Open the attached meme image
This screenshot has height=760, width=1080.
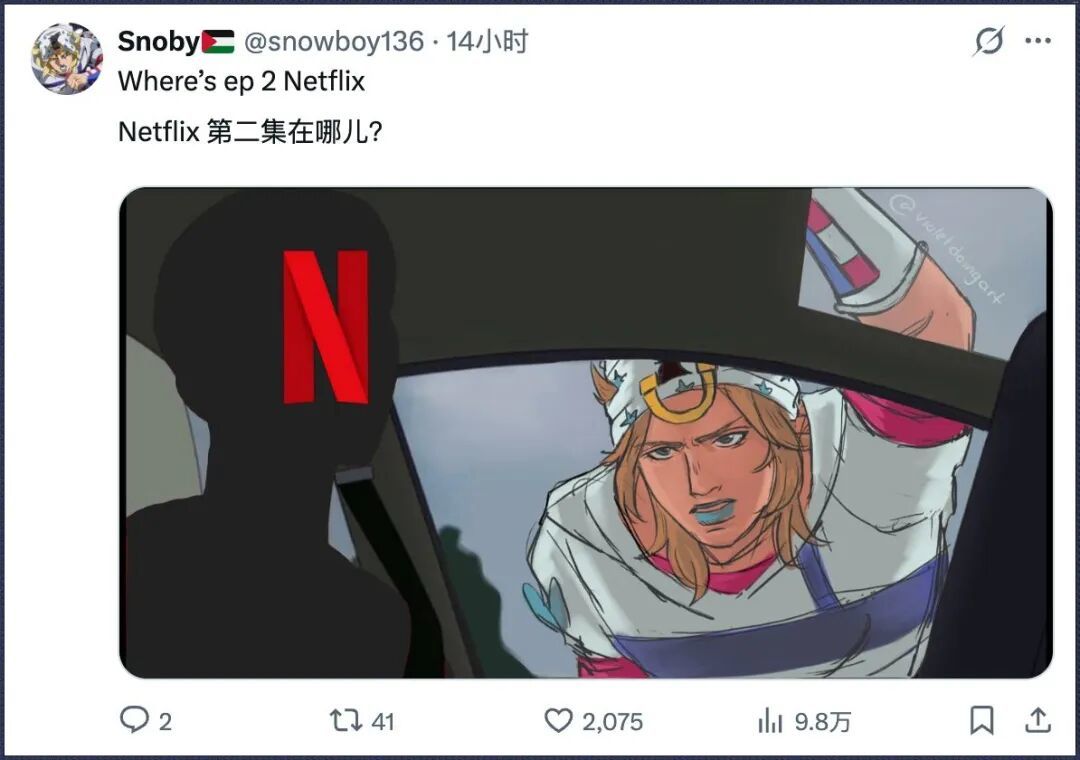pos(585,433)
